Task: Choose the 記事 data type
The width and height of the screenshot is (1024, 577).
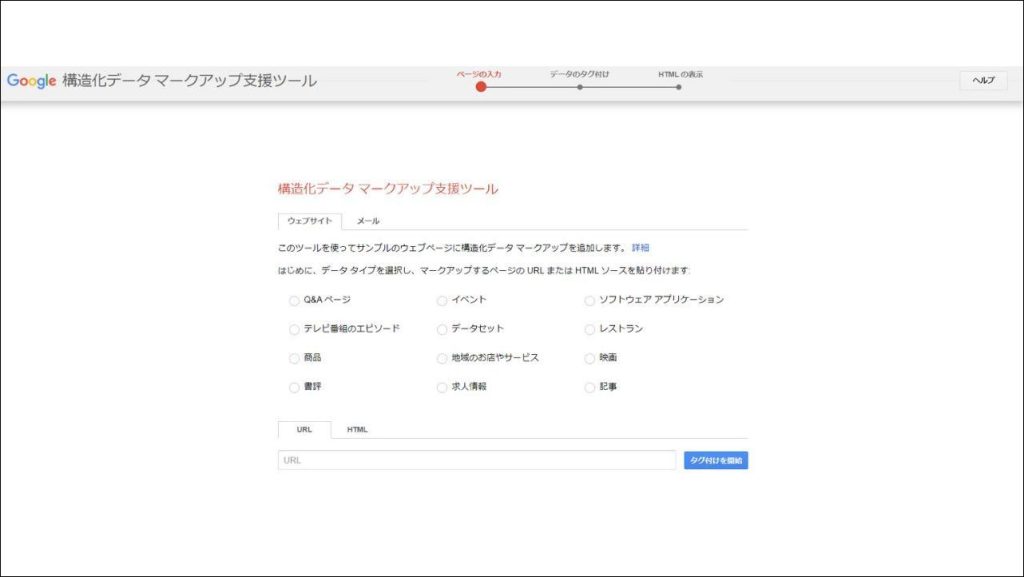Action: pos(590,387)
